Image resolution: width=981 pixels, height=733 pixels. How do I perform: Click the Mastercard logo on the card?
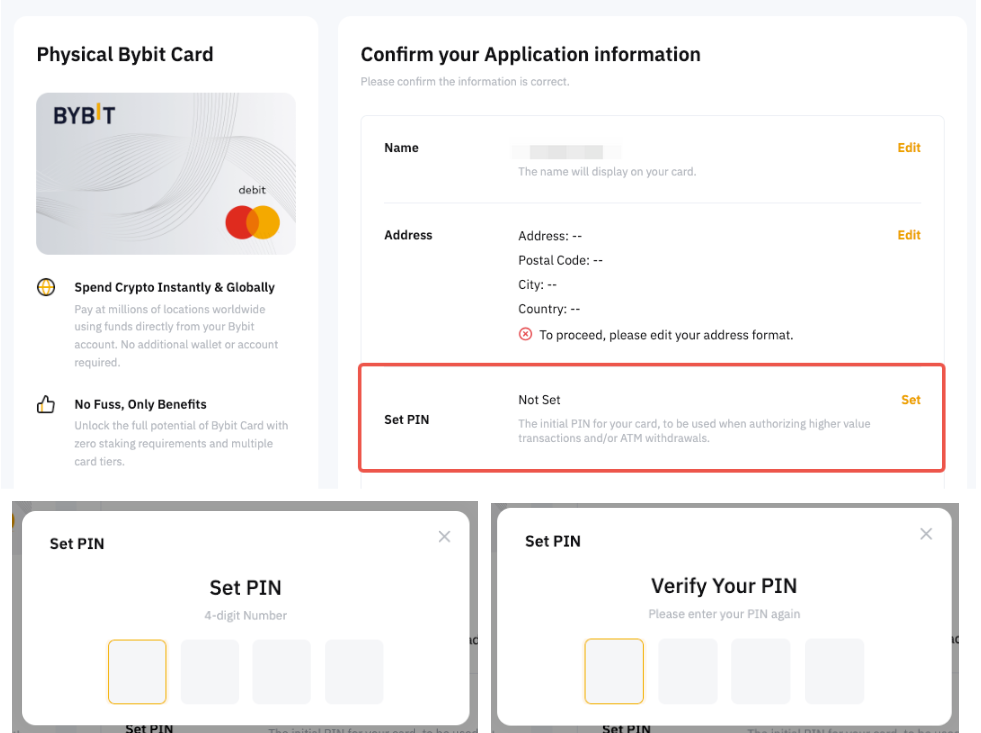coord(252,222)
